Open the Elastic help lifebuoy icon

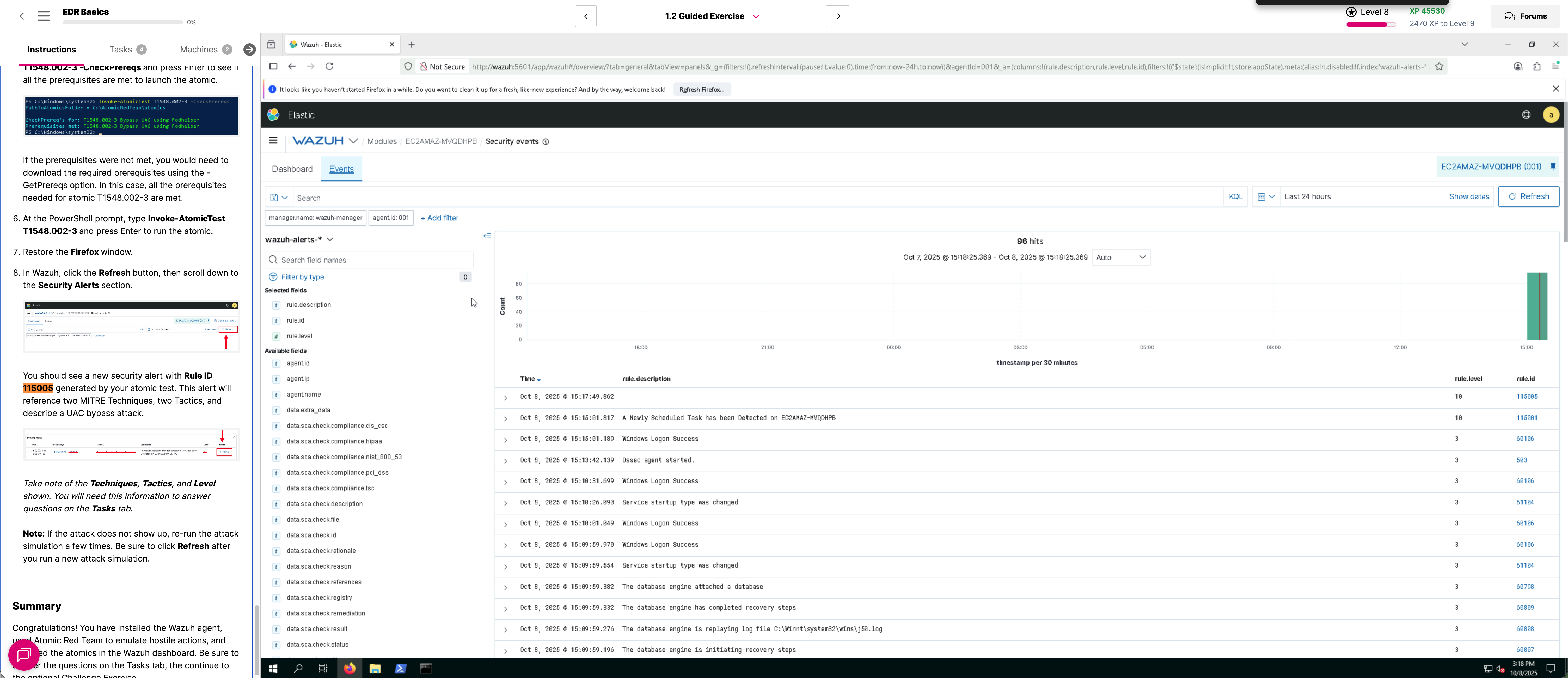click(x=1526, y=115)
